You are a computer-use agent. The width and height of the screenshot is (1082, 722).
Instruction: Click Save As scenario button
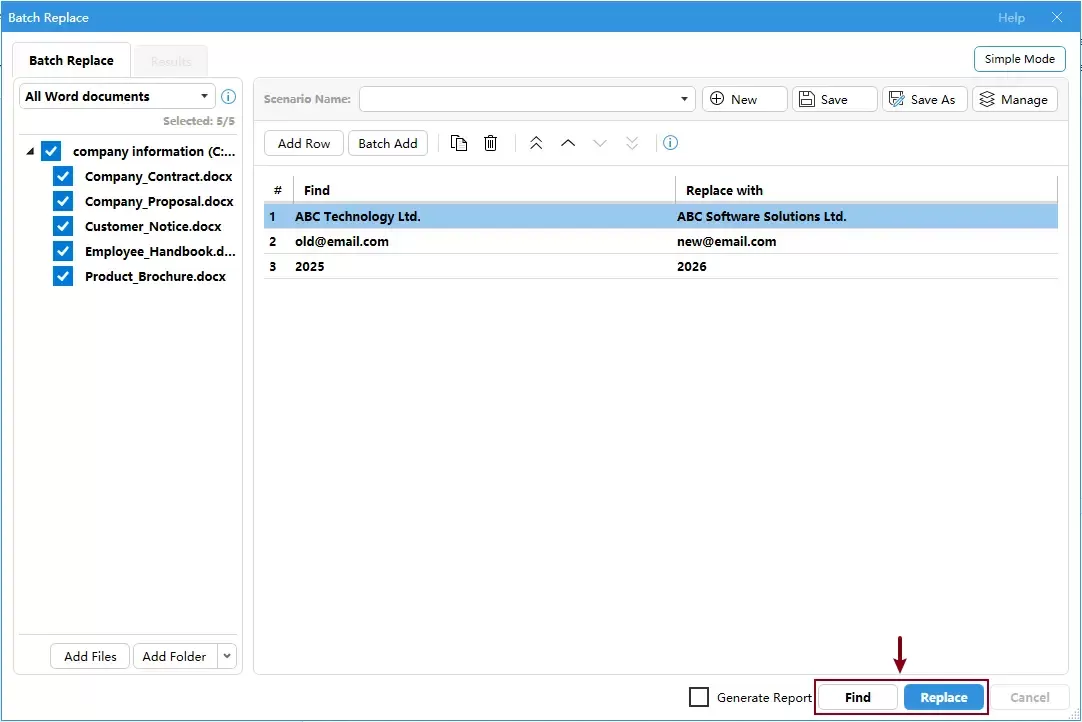coord(925,99)
